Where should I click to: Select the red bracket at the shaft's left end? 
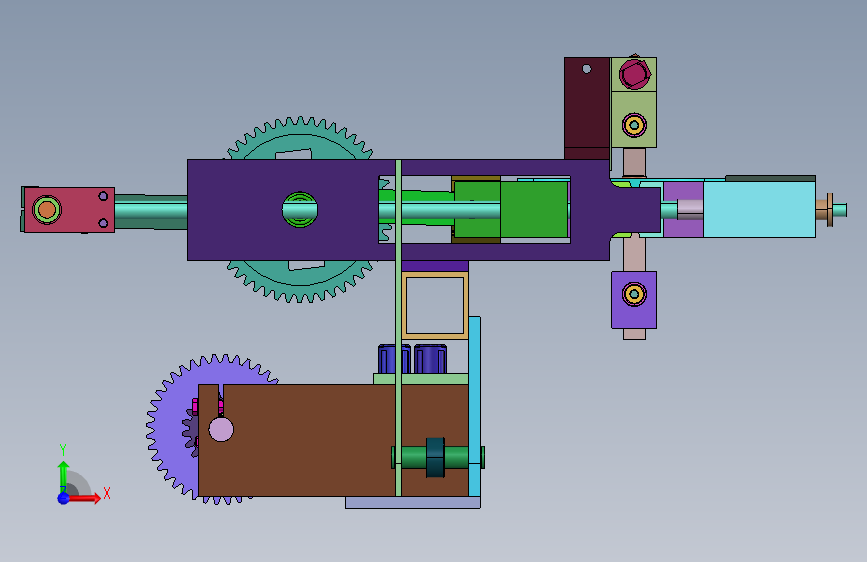coord(69,210)
